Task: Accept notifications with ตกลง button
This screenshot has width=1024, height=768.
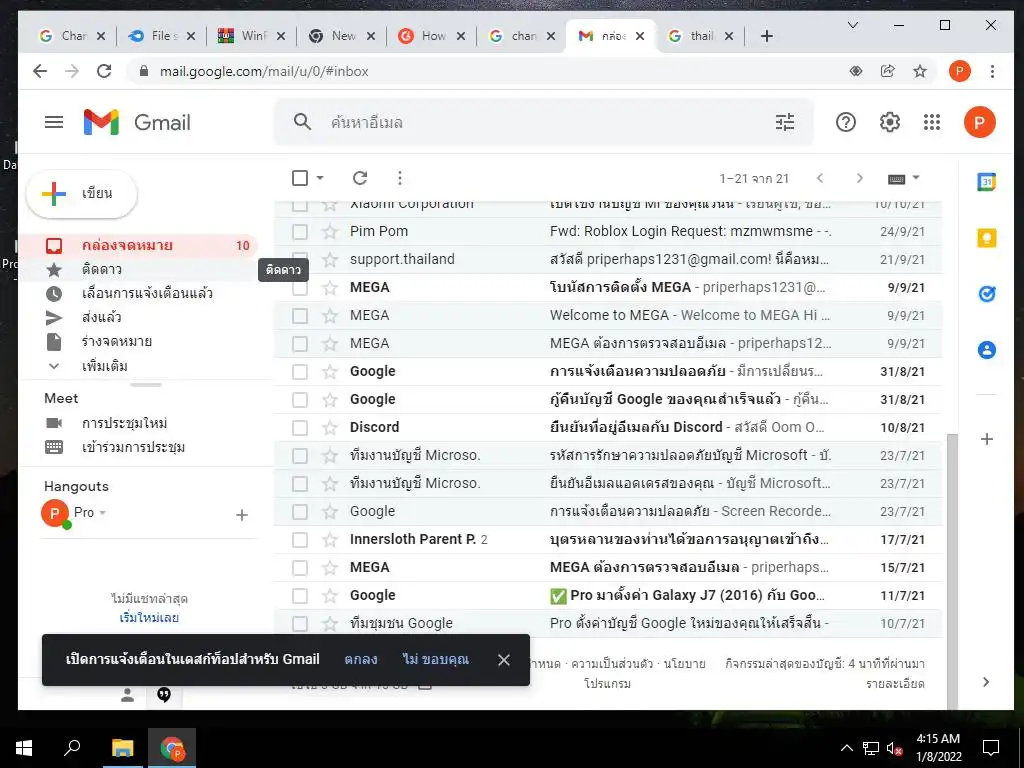Action: tap(360, 660)
